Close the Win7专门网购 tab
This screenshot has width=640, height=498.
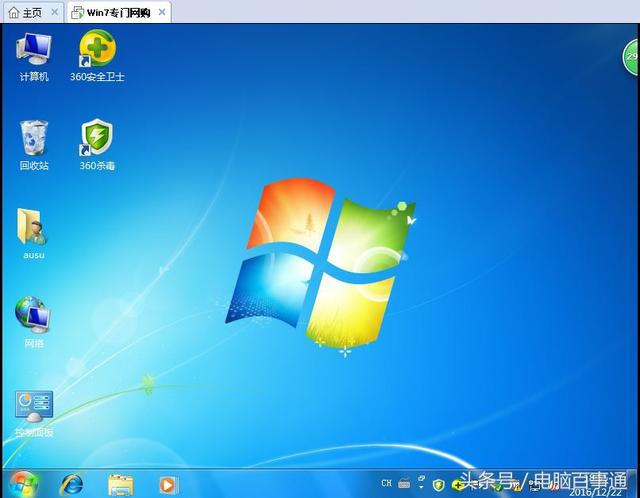coord(160,12)
